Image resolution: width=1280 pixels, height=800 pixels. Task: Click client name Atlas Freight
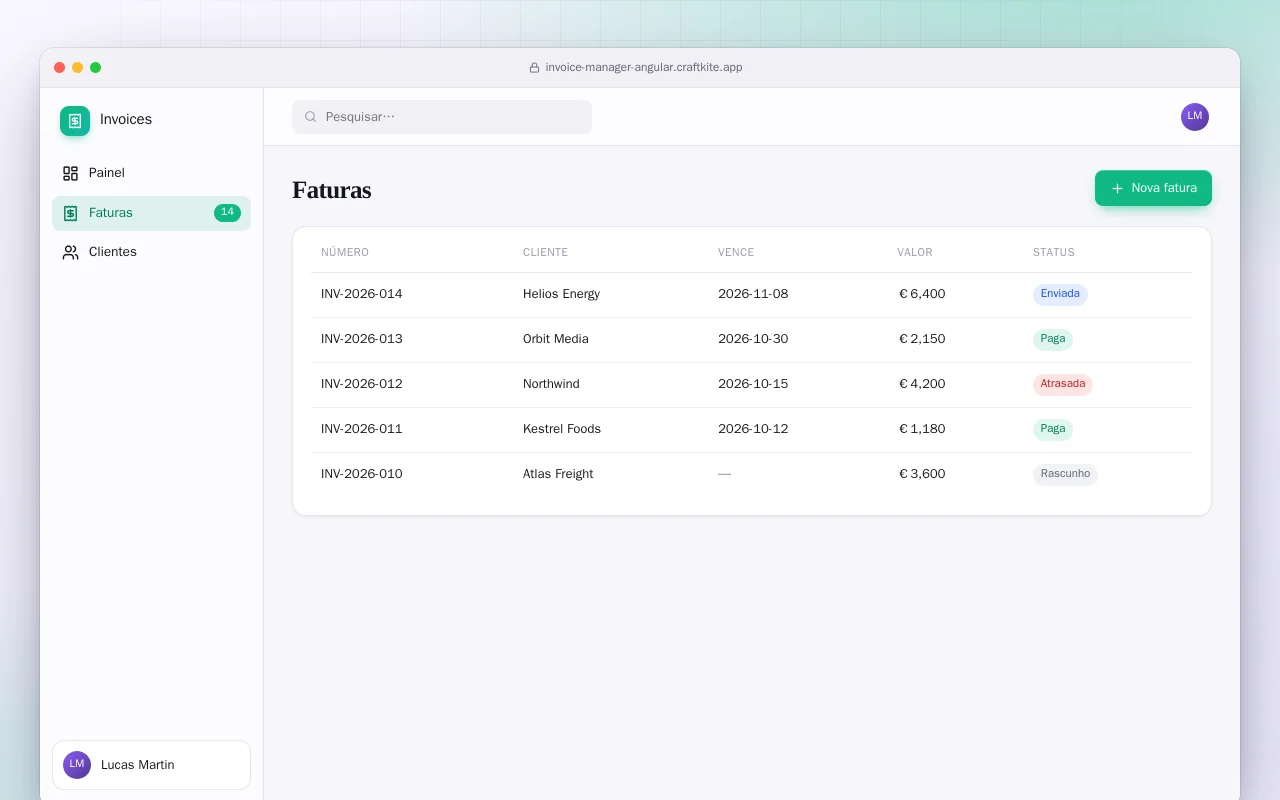pyautogui.click(x=558, y=474)
